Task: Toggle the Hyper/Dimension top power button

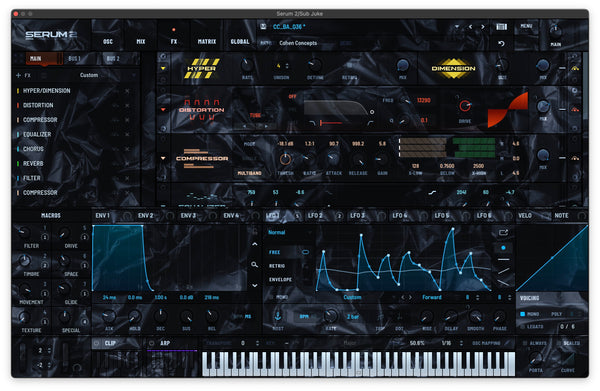Action: [163, 57]
